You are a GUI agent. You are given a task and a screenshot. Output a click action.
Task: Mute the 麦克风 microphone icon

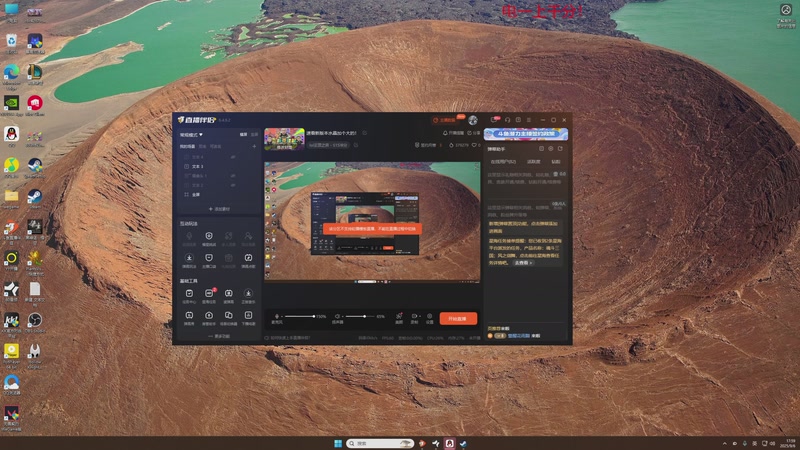(277, 316)
